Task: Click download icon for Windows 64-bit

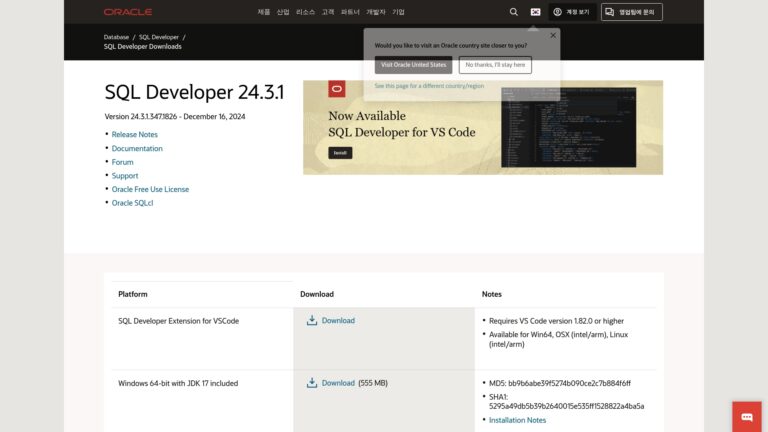Action: pyautogui.click(x=312, y=383)
